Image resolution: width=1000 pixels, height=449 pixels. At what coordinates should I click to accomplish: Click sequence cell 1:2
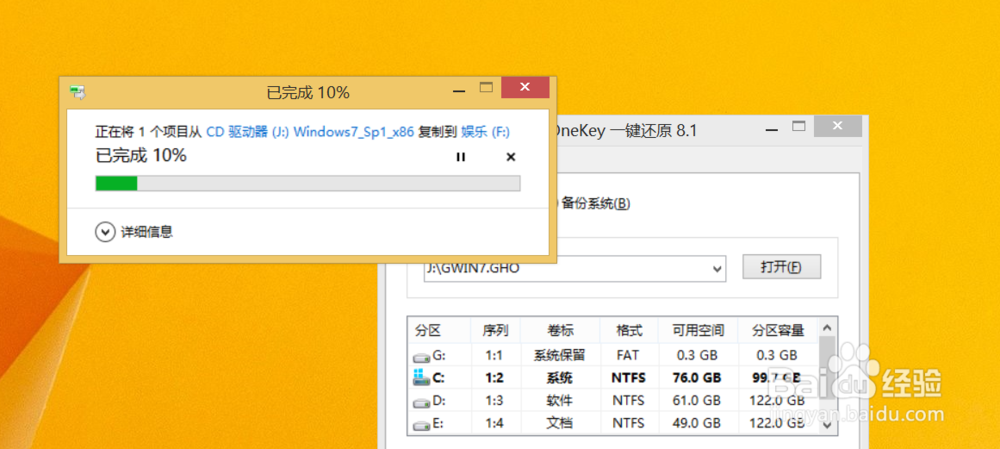(493, 378)
